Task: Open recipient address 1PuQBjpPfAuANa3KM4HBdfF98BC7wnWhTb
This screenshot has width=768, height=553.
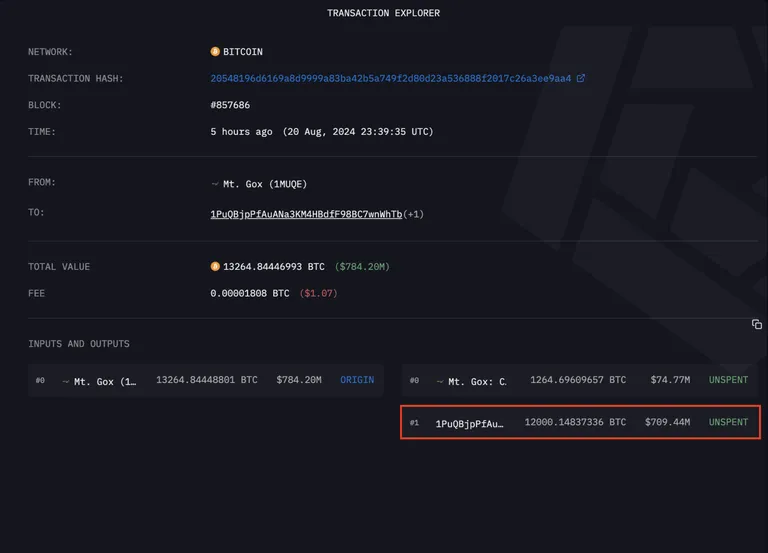Action: (306, 214)
